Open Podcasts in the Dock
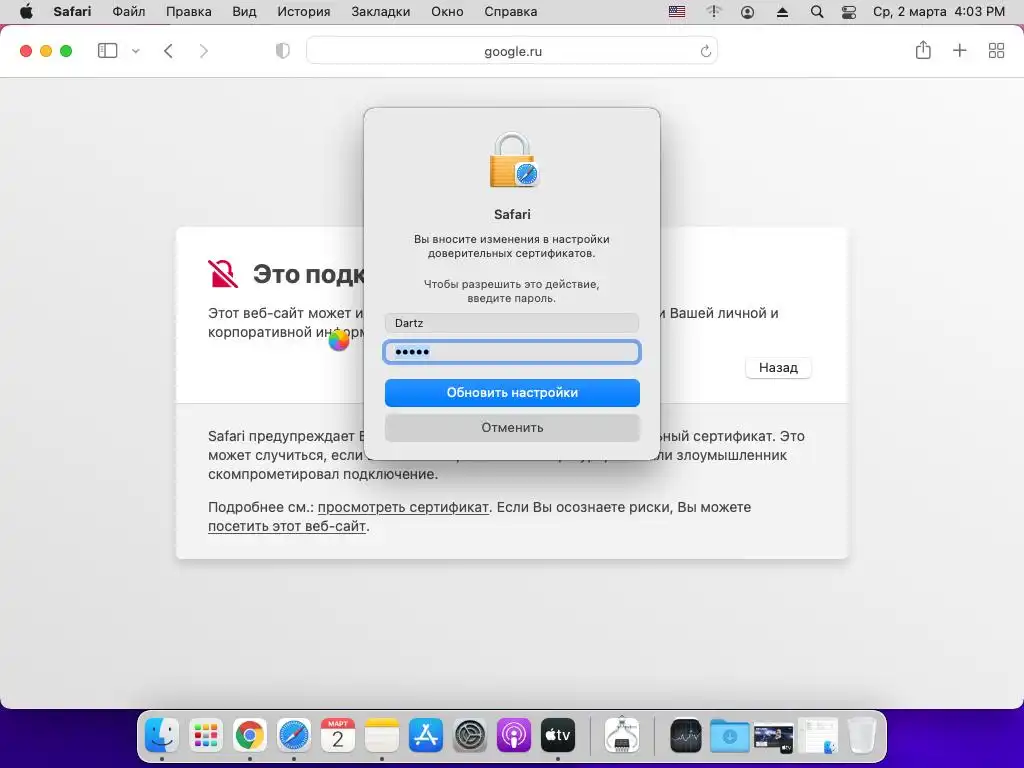 pyautogui.click(x=514, y=735)
